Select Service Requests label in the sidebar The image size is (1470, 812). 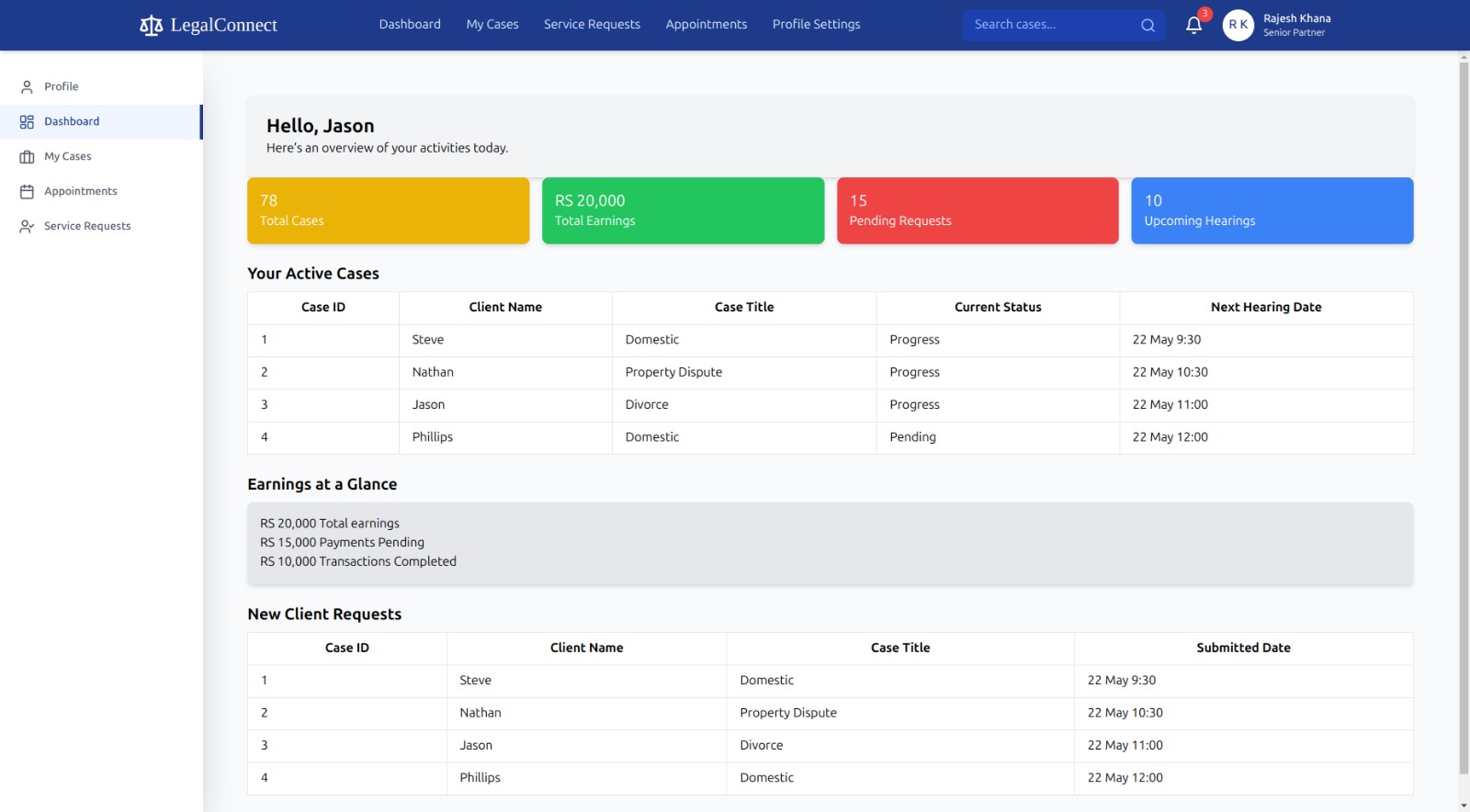(87, 226)
